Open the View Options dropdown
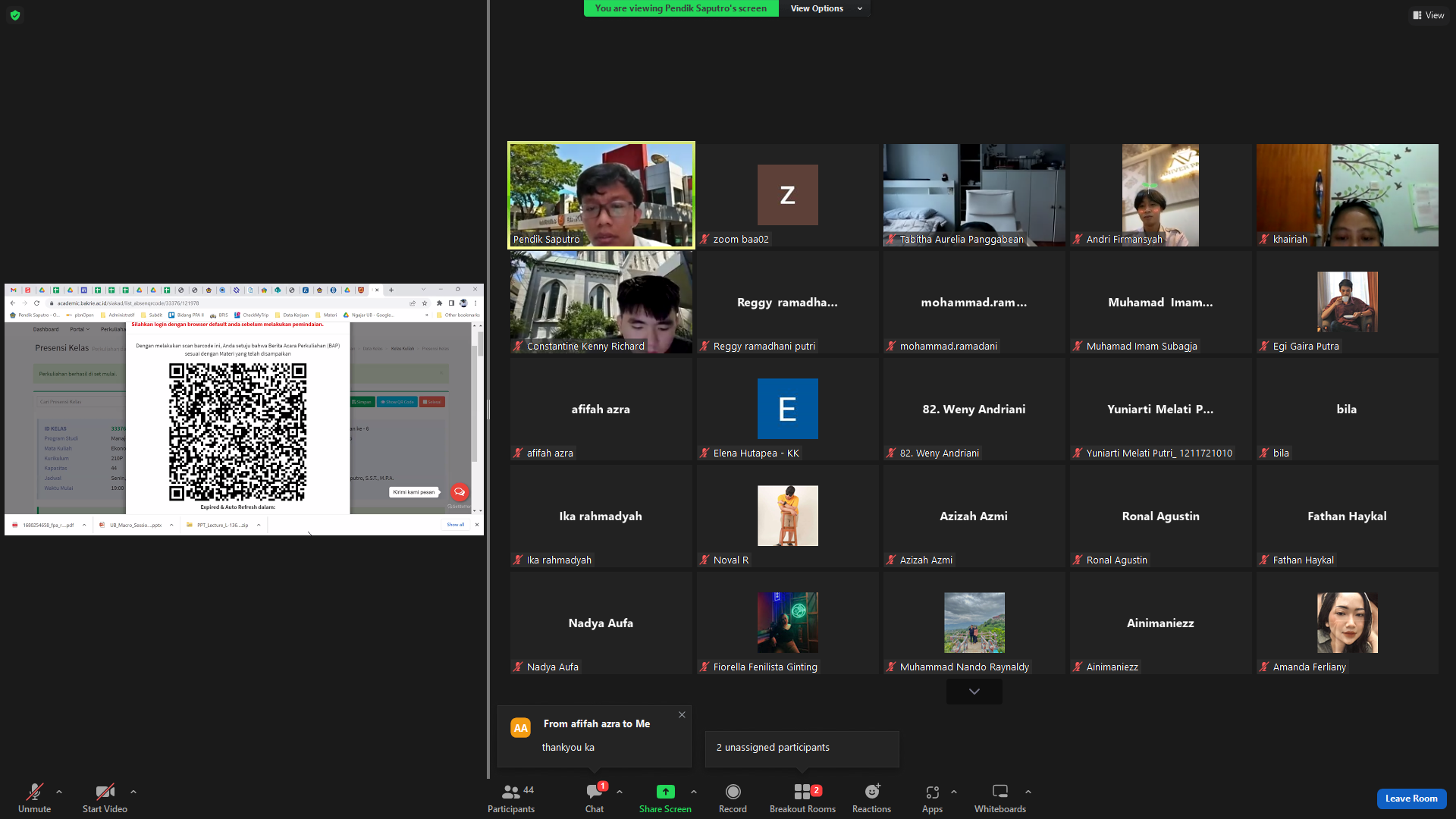The width and height of the screenshot is (1456, 819). pyautogui.click(x=826, y=8)
